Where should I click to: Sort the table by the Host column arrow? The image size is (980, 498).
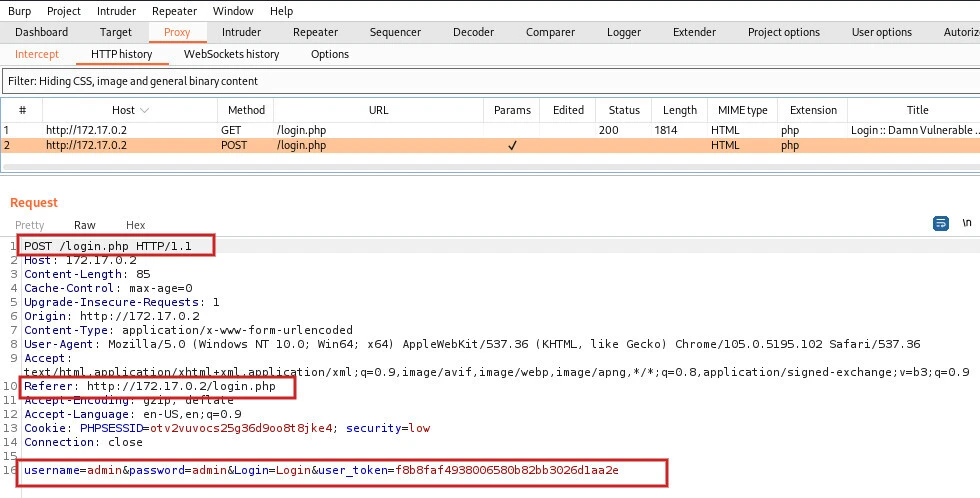(x=144, y=111)
